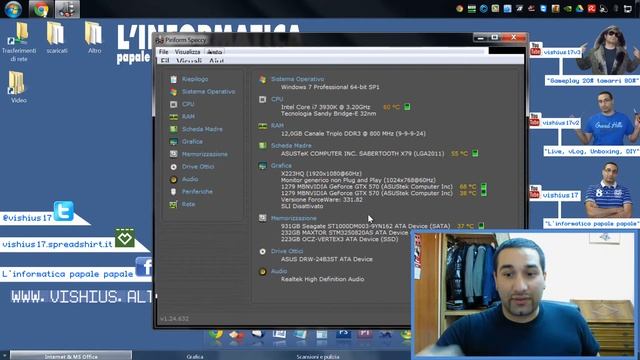Open the "Trasferimenti di rete" desktop folder
The height and width of the screenshot is (360, 640).
(x=19, y=42)
